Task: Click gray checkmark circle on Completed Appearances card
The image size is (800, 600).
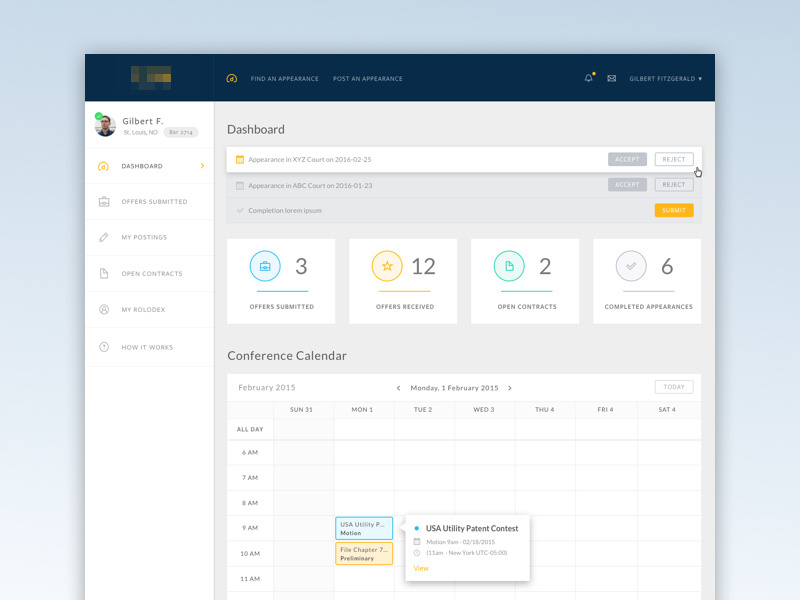Action: (631, 266)
